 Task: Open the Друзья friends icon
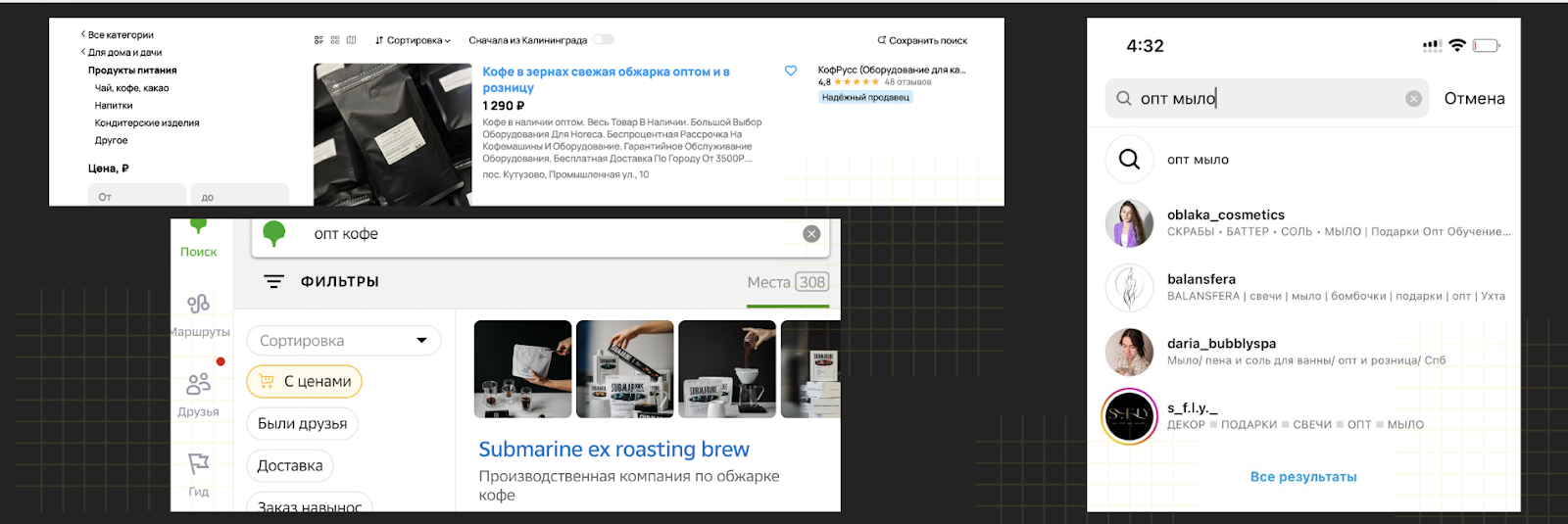(199, 383)
